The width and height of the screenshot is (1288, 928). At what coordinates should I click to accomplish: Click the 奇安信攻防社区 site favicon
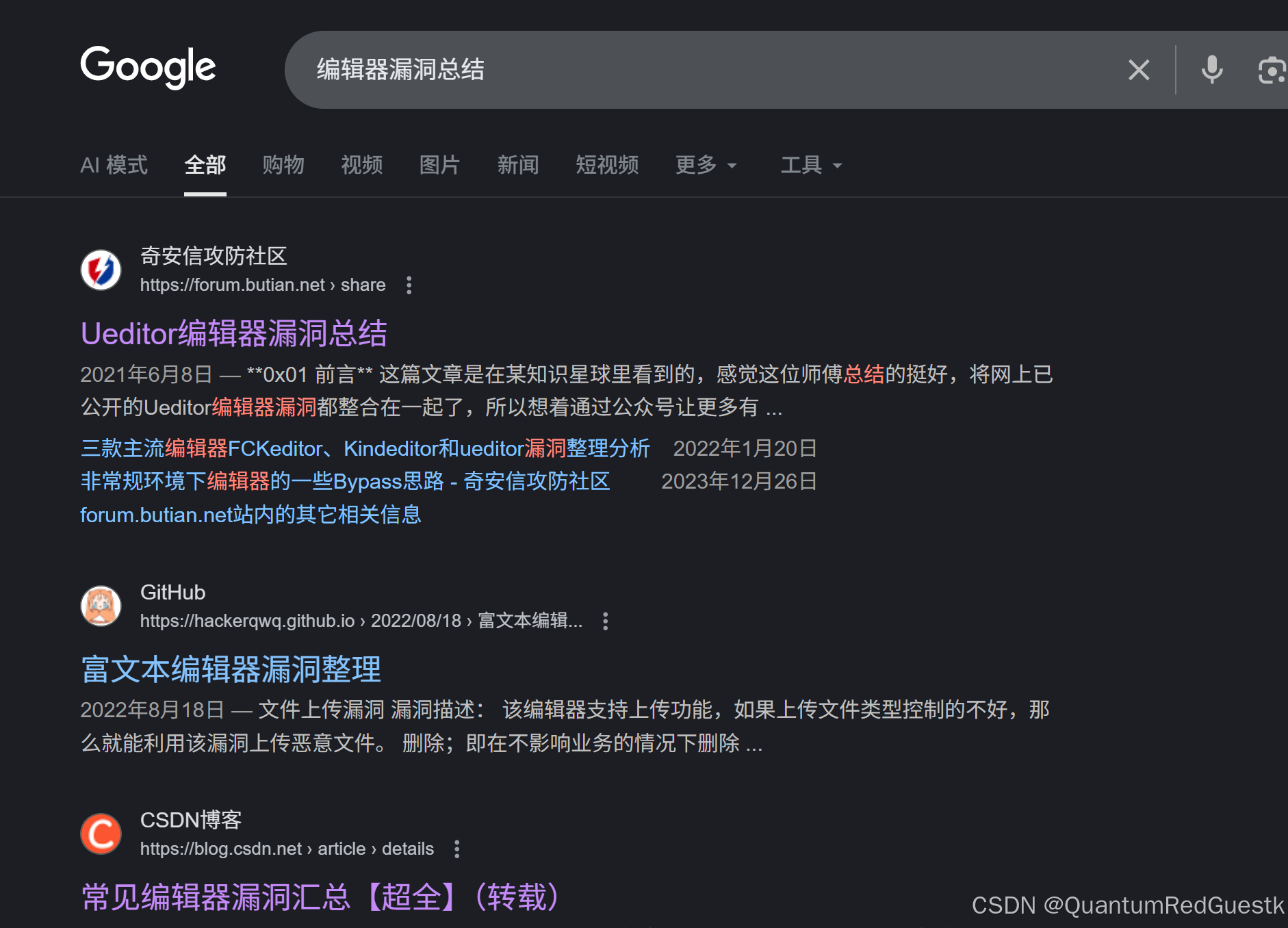[101, 270]
